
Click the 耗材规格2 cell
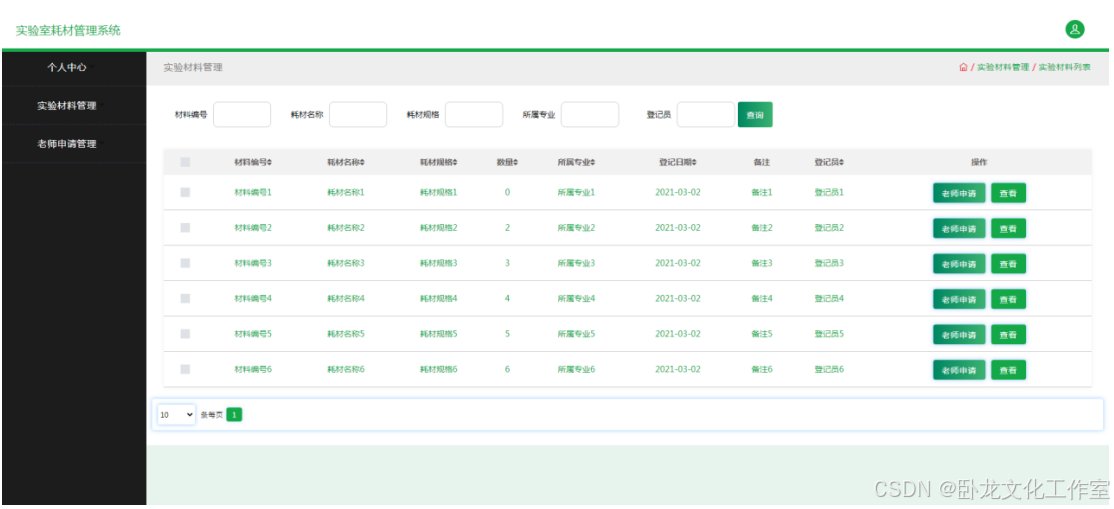click(438, 228)
